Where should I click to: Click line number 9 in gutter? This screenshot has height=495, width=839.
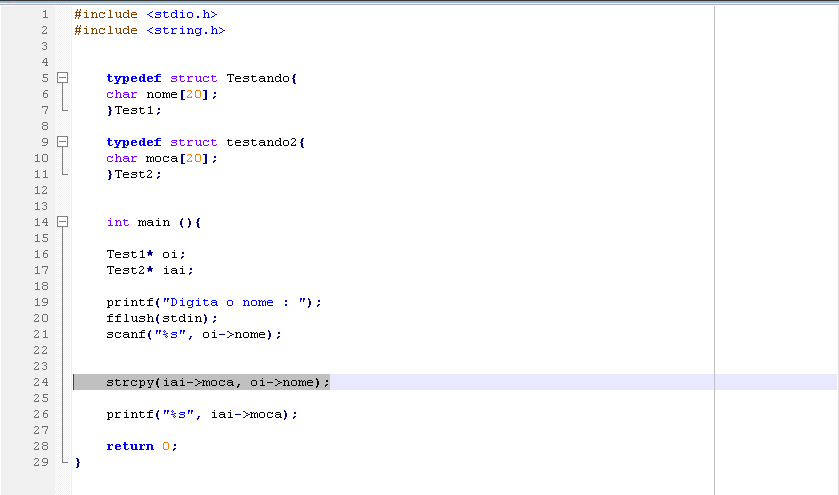tap(45, 142)
